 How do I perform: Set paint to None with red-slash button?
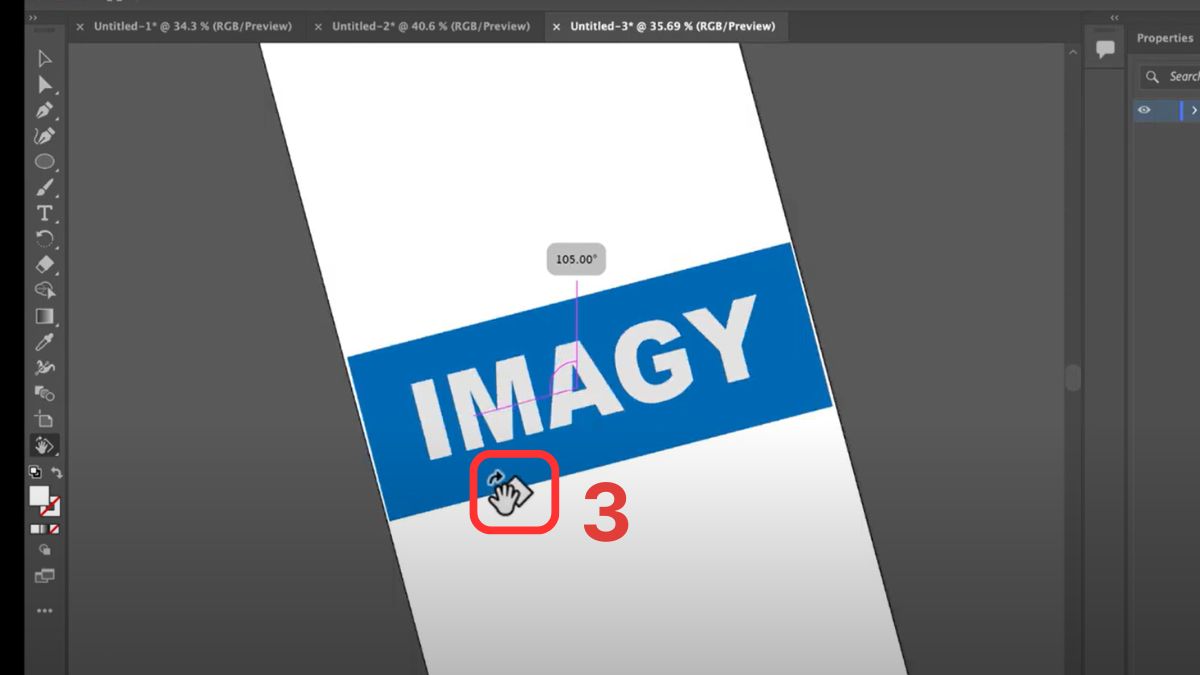[55, 529]
